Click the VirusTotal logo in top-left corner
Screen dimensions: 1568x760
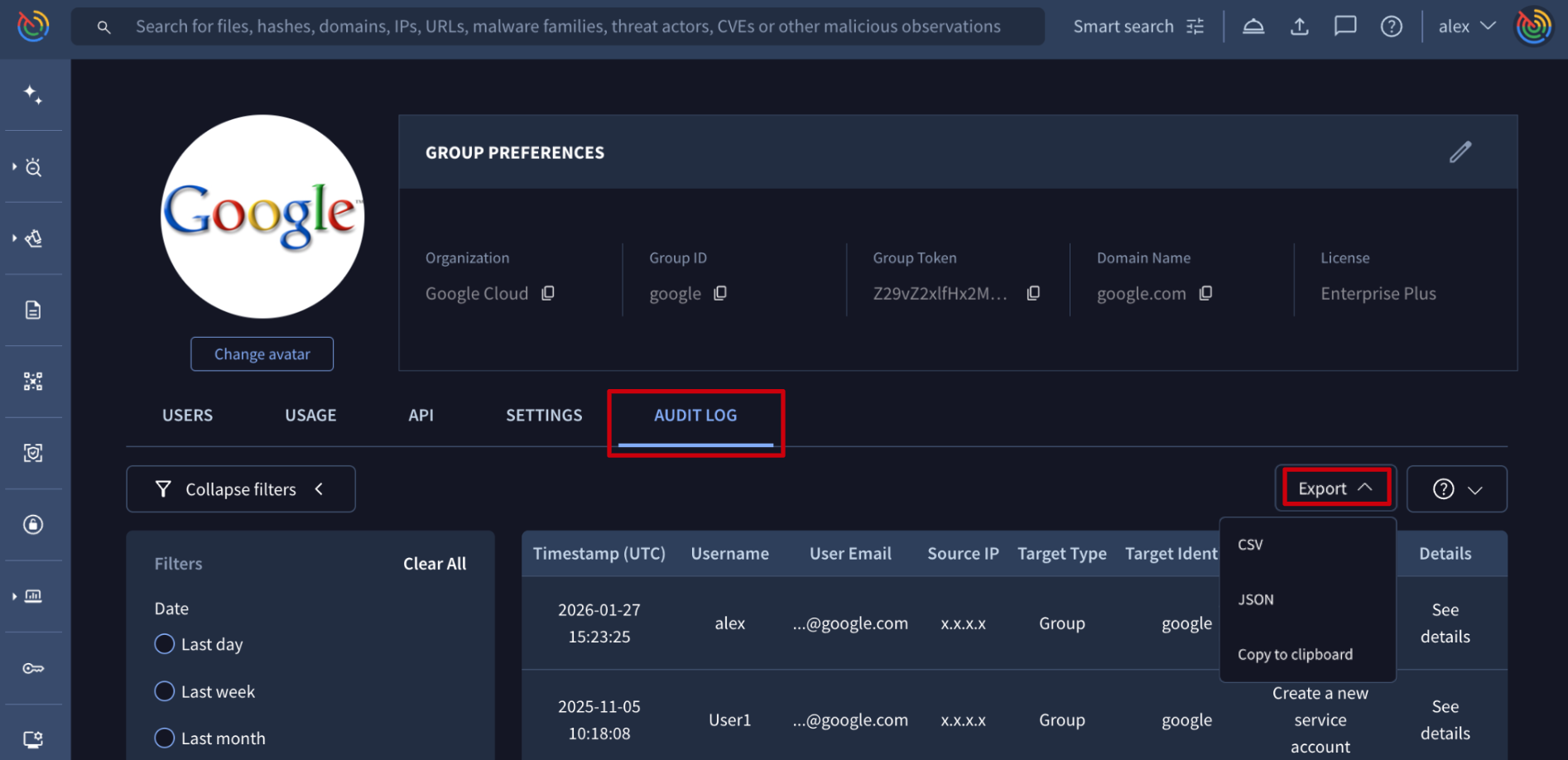click(33, 26)
